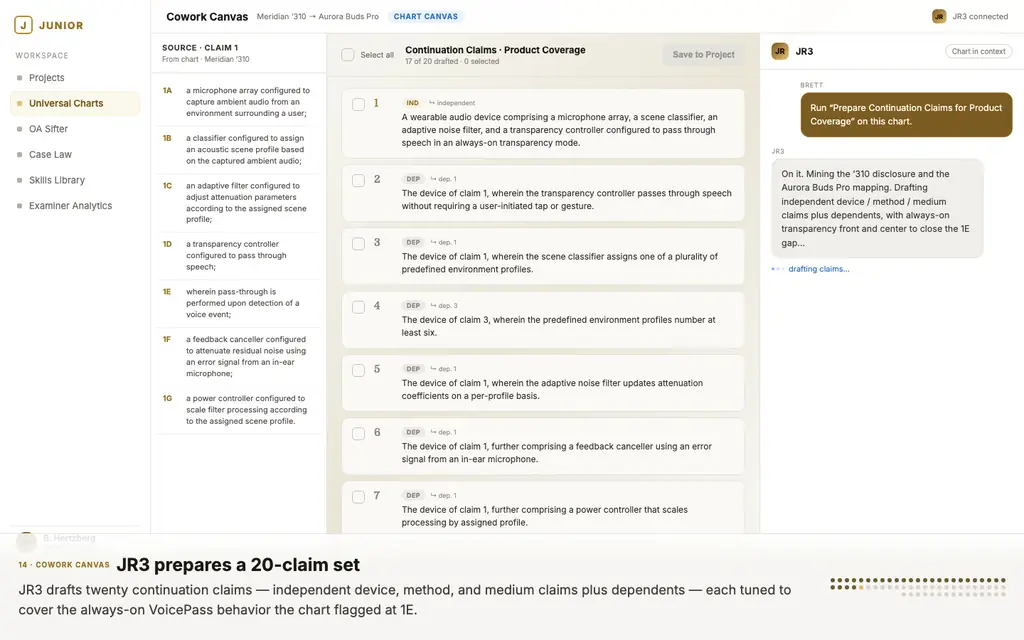
Task: Check the box for claim 1
Action: coord(359,104)
